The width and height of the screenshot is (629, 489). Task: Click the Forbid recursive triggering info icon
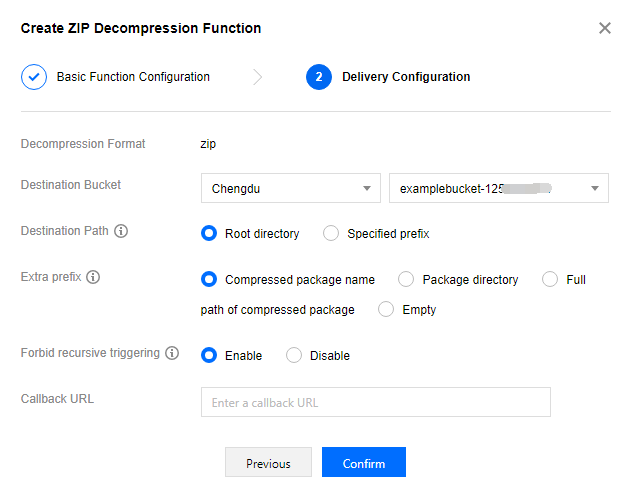[x=172, y=353]
